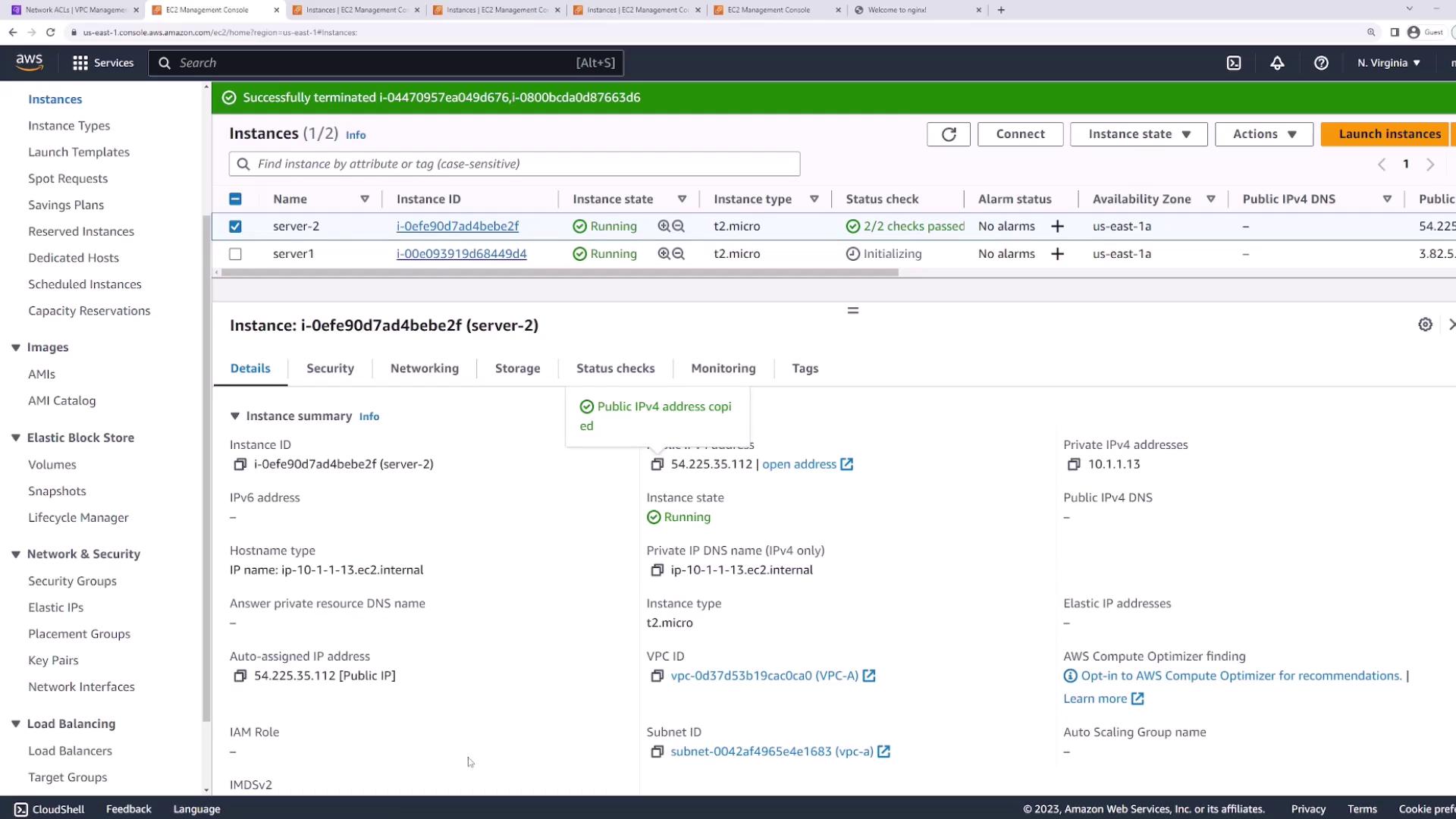Open the Status checks tab
Image resolution: width=1456 pixels, height=819 pixels.
click(615, 369)
